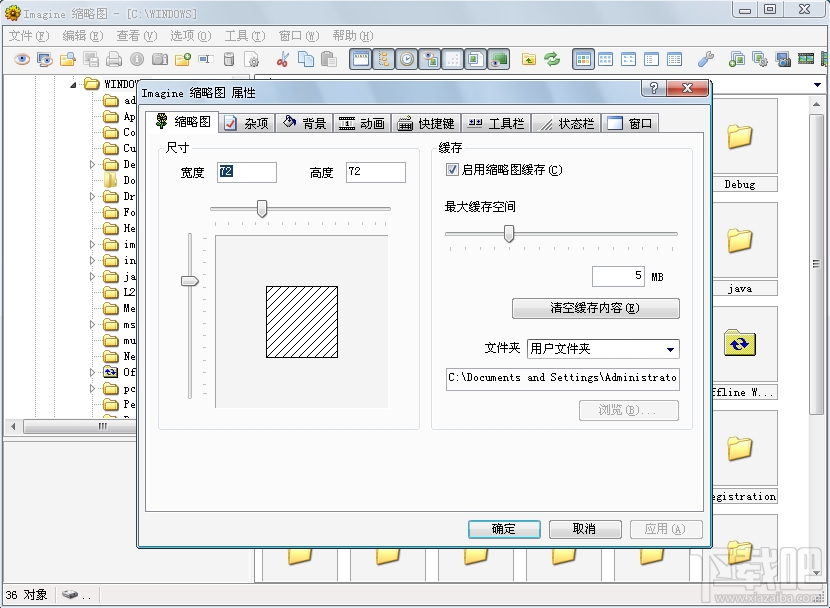Toggle the folder tree panel icon

coord(383,59)
